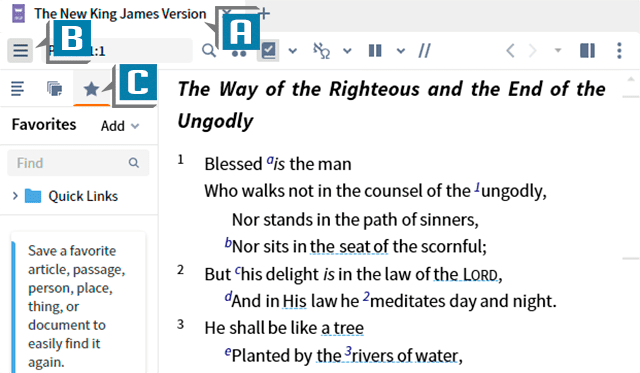Viewport: 640px width, 373px height.
Task: Open the Add dropdown in Favorites
Action: tap(120, 126)
